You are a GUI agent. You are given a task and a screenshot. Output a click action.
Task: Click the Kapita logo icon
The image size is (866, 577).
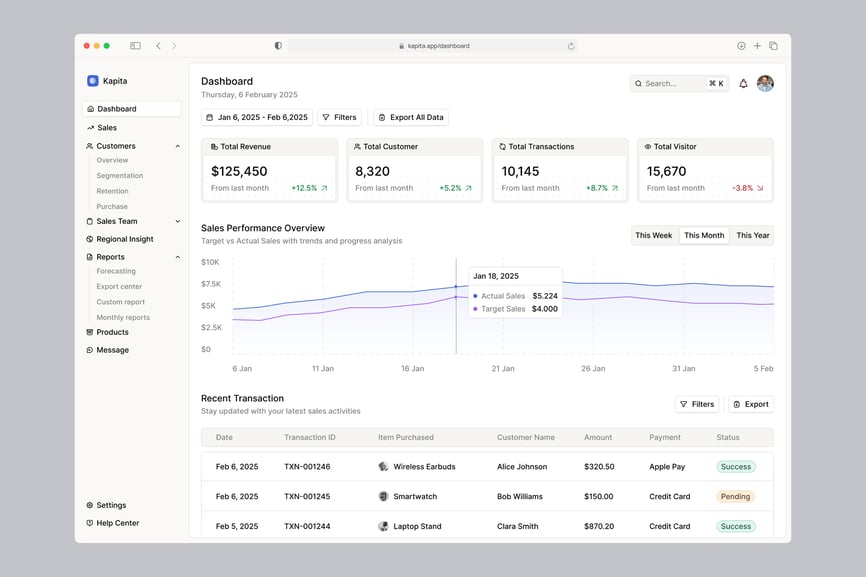93,81
